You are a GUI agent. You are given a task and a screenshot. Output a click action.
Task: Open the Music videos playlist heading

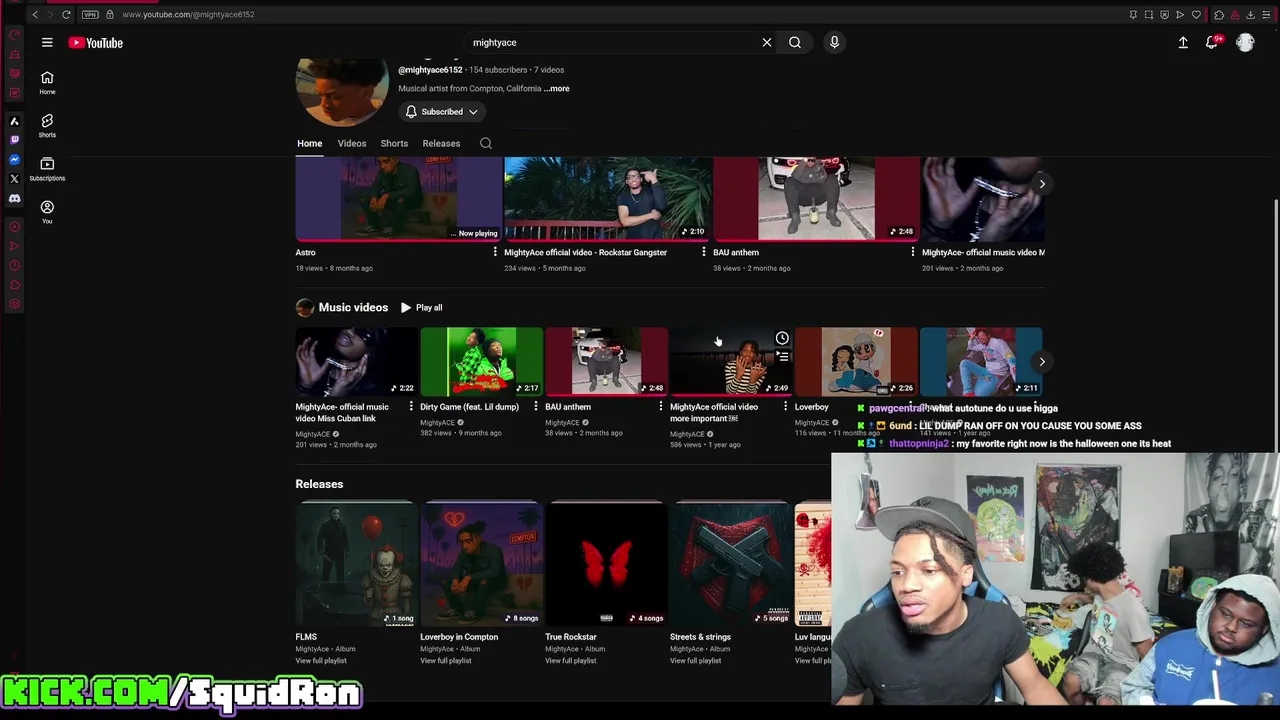pos(353,308)
